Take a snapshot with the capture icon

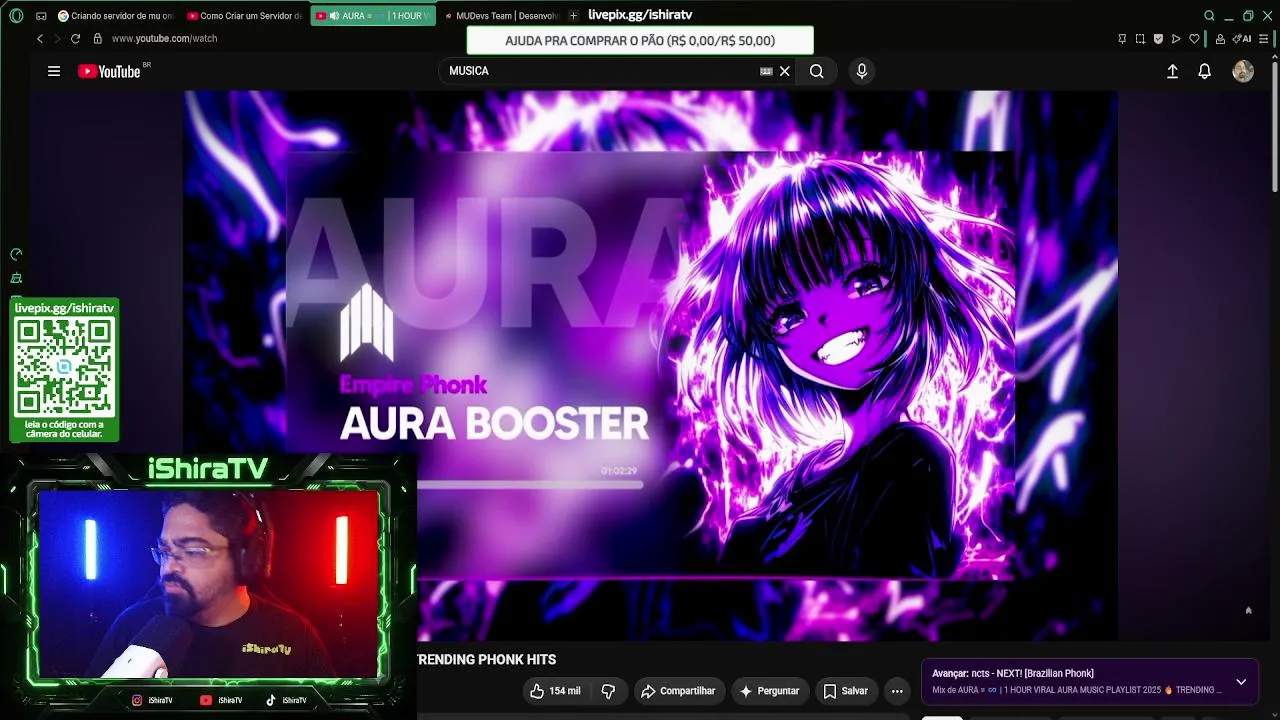point(1140,39)
